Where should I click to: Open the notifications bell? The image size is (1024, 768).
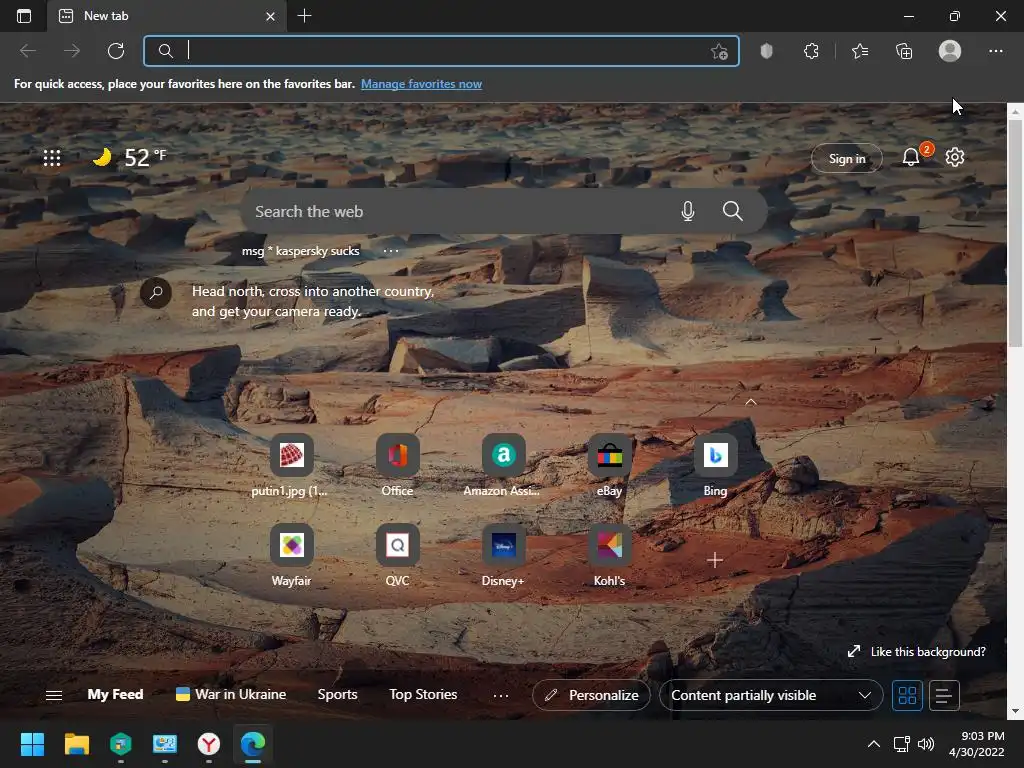click(911, 157)
